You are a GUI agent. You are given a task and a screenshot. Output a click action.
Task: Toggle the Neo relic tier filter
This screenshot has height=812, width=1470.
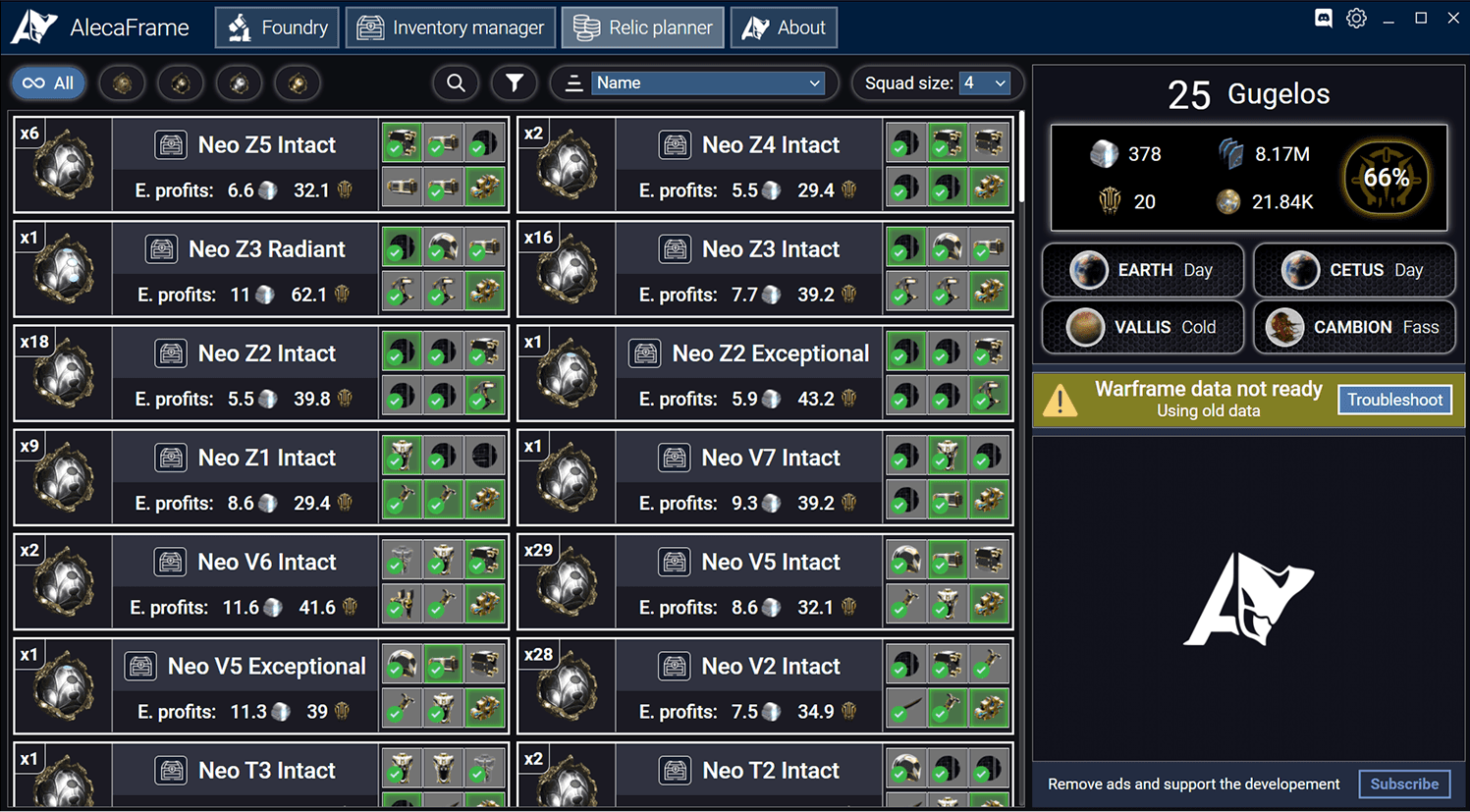(240, 83)
